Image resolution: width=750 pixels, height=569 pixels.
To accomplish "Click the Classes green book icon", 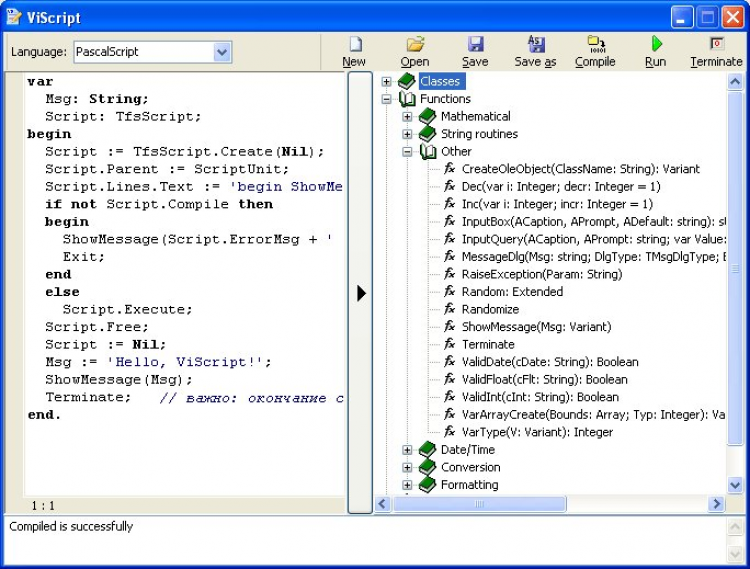I will point(407,81).
